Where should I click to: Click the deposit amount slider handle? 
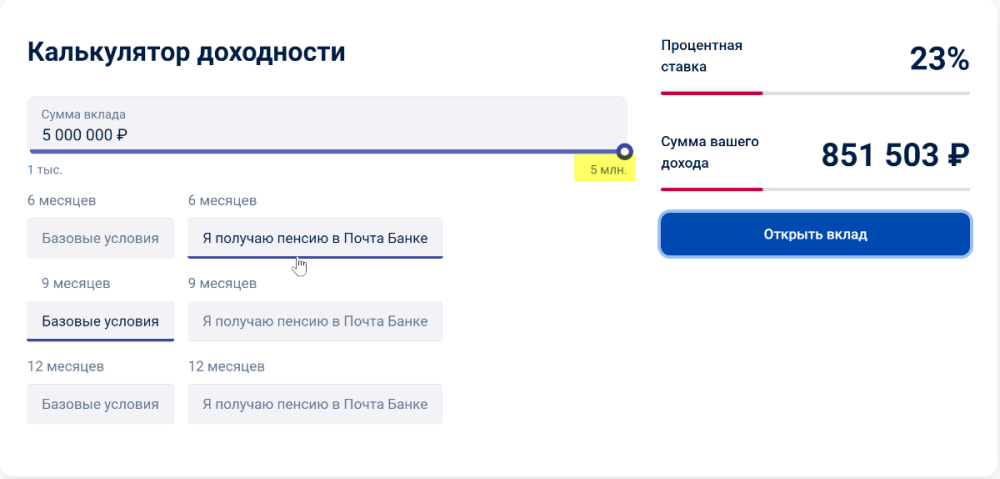pyautogui.click(x=625, y=152)
